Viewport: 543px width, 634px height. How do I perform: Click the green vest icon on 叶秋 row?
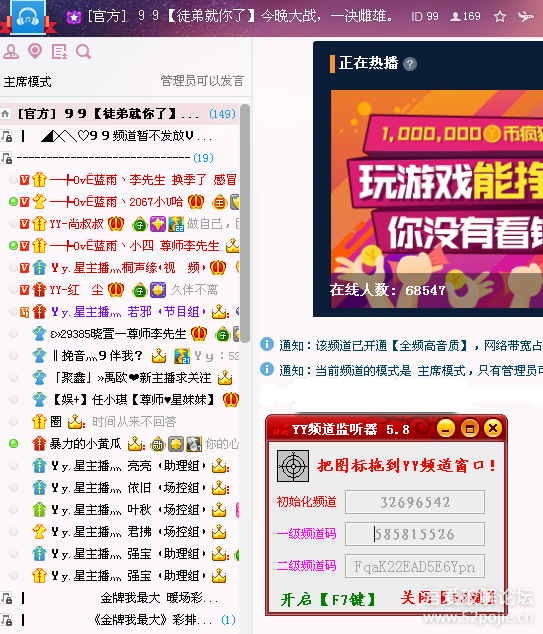point(39,509)
